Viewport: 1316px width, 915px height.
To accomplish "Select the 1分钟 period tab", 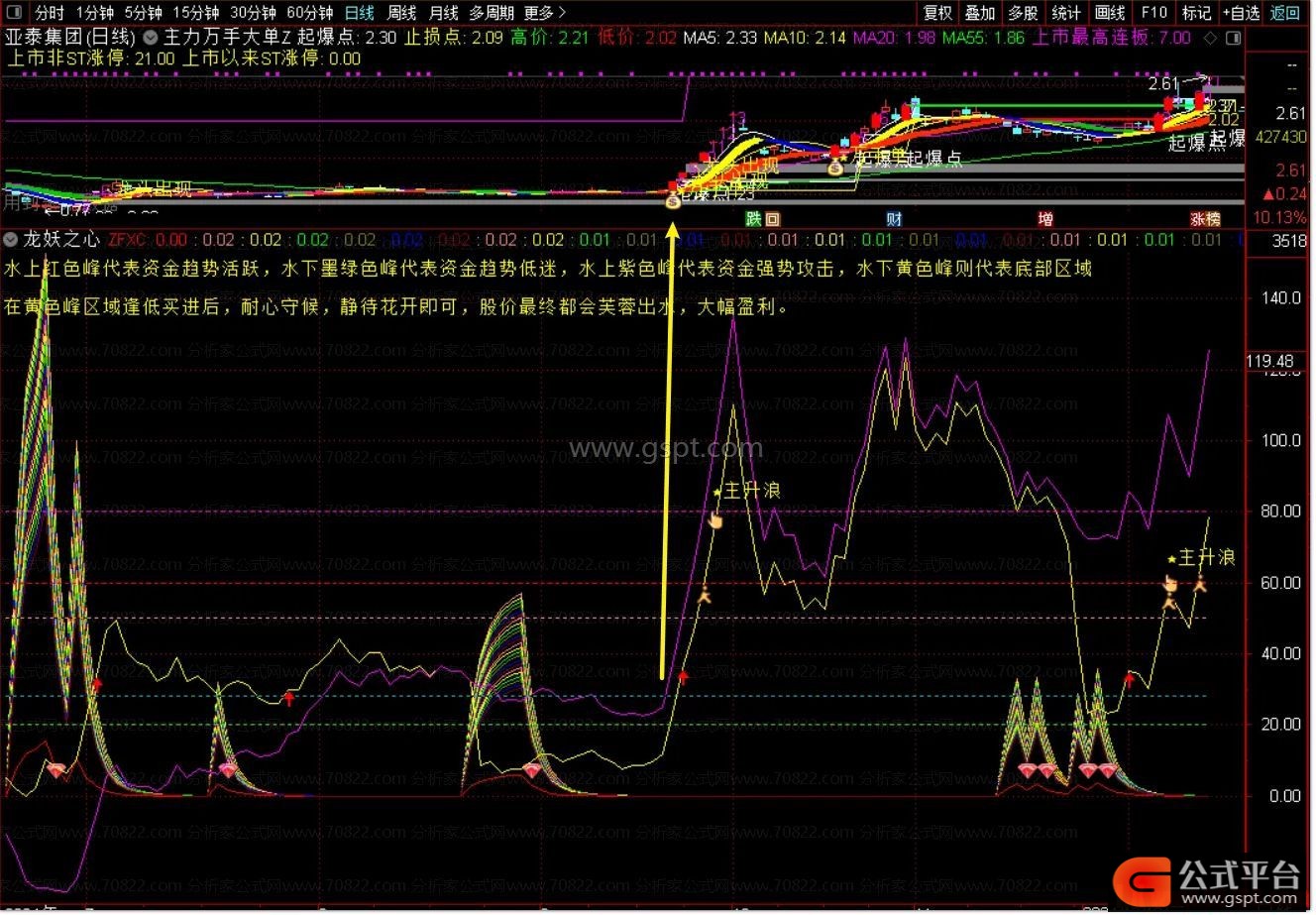I will pyautogui.click(x=95, y=13).
